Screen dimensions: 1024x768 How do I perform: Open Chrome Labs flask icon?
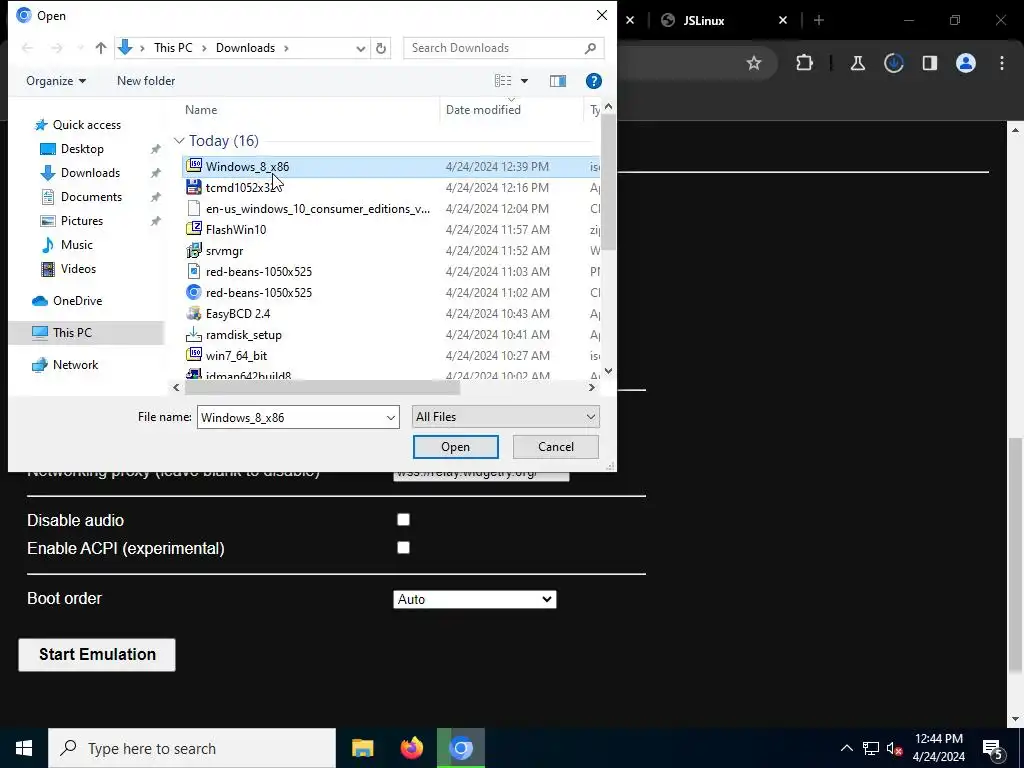pyautogui.click(x=857, y=63)
